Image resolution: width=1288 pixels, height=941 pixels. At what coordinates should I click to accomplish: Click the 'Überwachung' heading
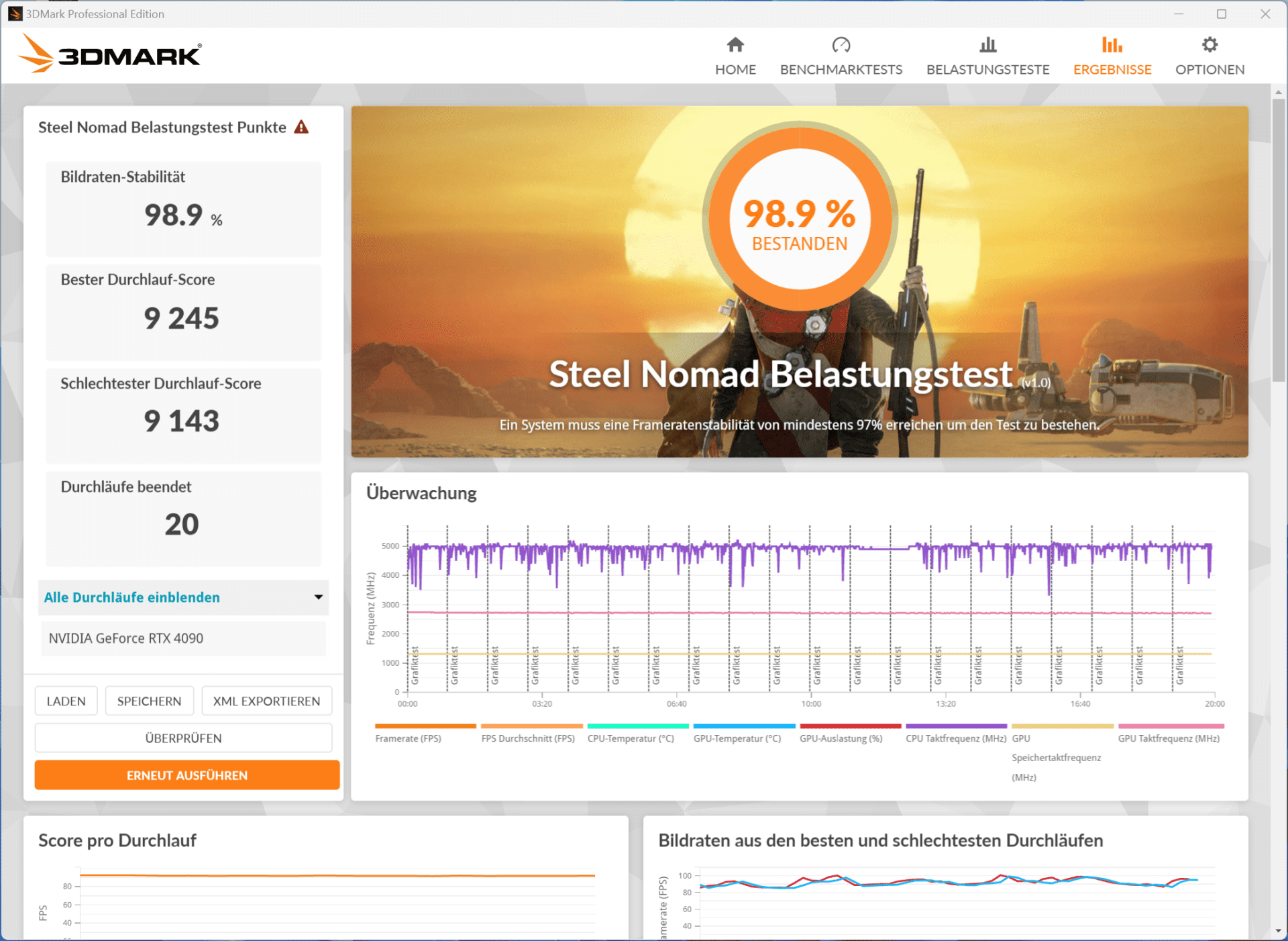[421, 493]
